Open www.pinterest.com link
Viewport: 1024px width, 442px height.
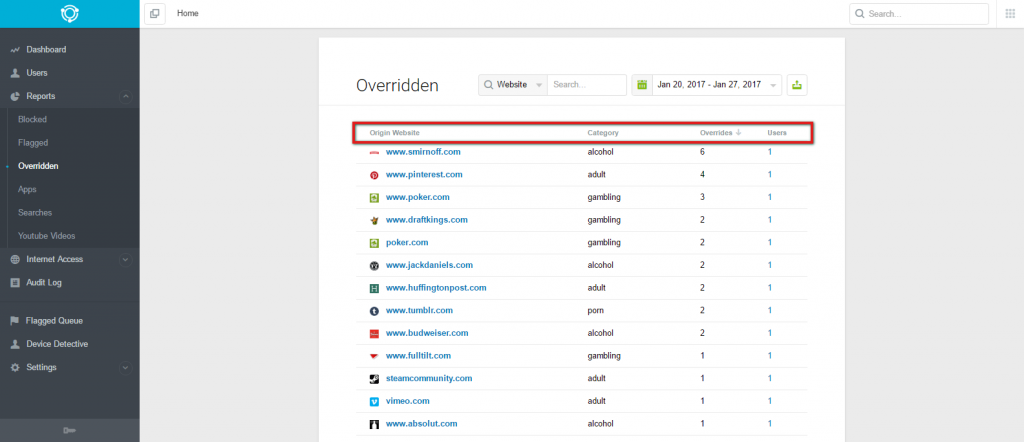pyautogui.click(x=424, y=174)
